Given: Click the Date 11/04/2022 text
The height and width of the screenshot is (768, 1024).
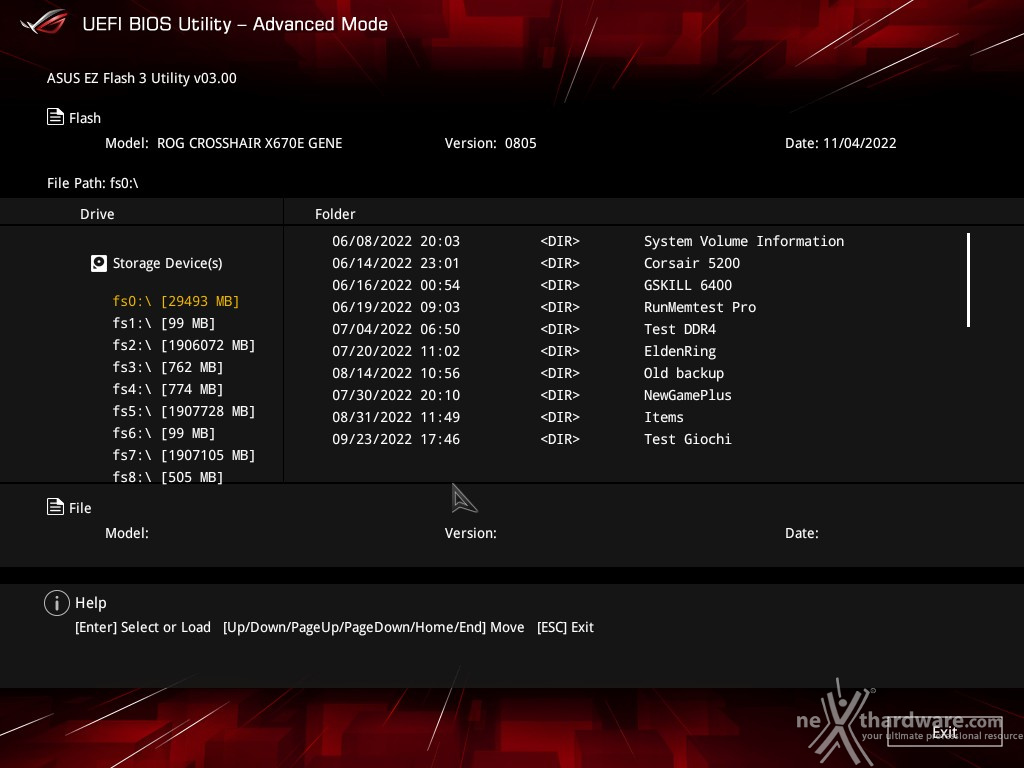Looking at the screenshot, I should (x=840, y=143).
